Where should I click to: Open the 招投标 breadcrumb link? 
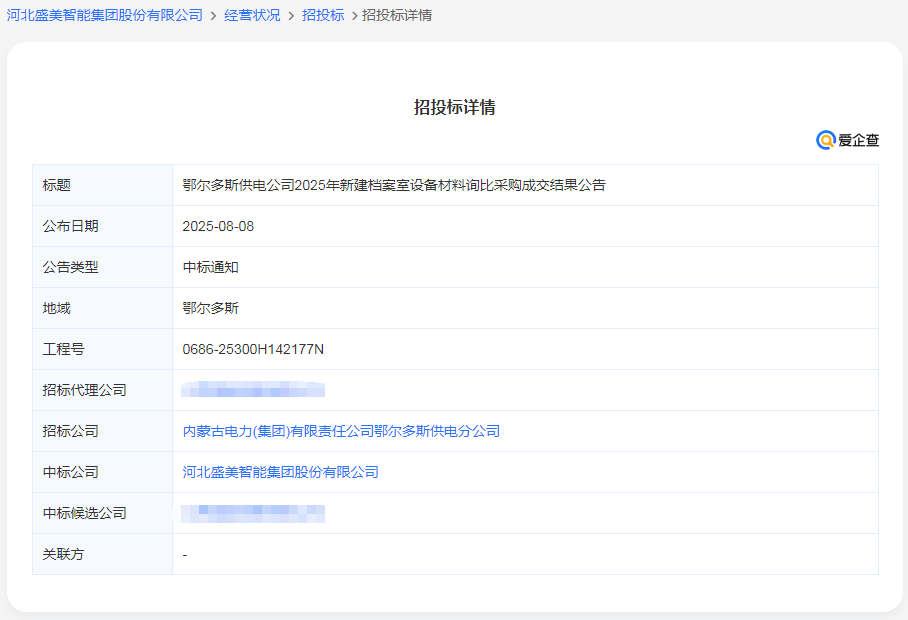323,15
